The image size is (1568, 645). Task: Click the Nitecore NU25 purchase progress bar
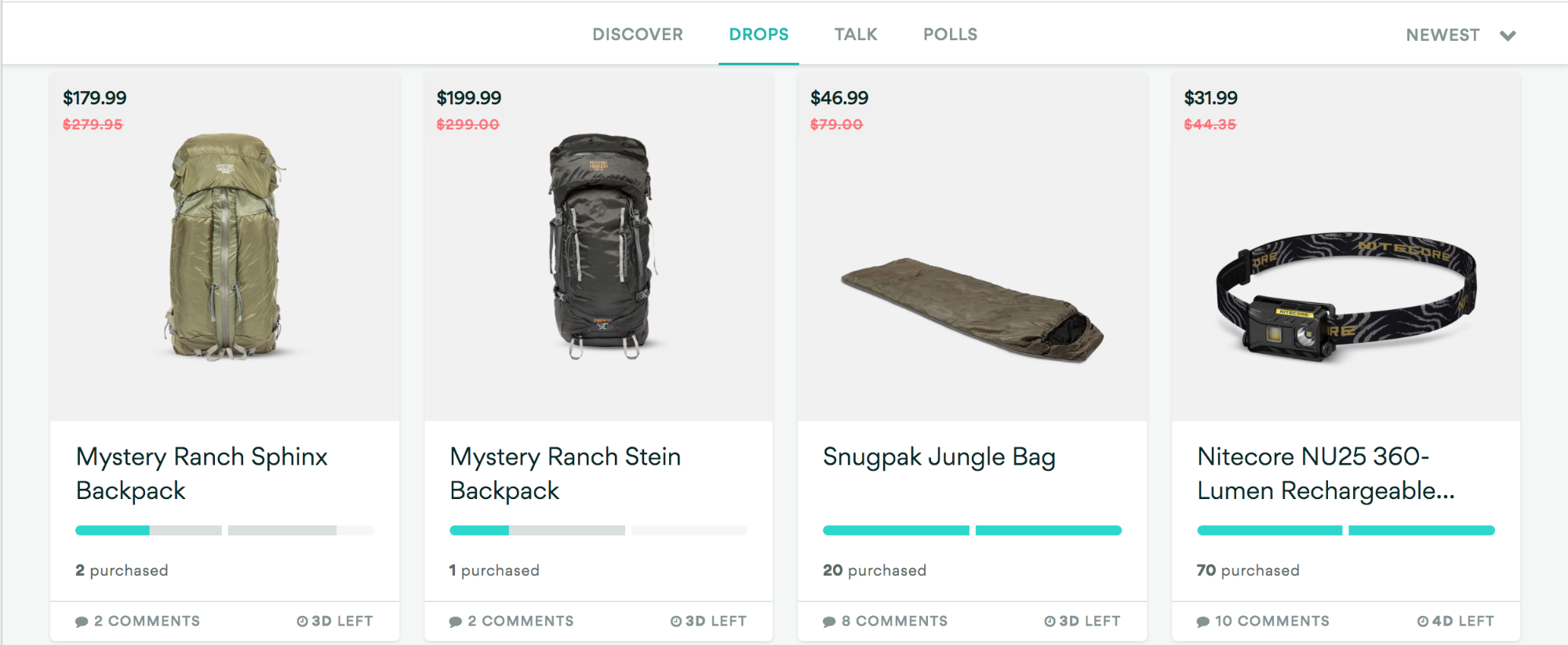(x=1345, y=530)
